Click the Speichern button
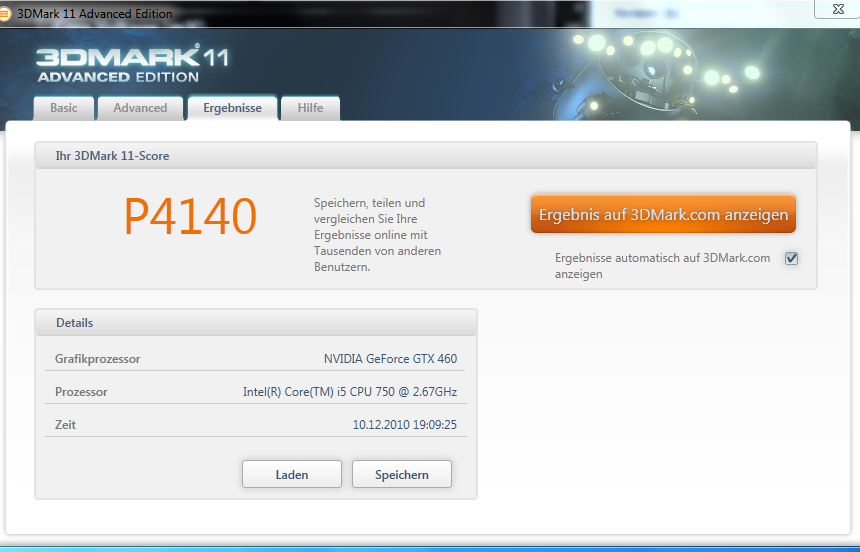860x552 pixels. [x=402, y=475]
